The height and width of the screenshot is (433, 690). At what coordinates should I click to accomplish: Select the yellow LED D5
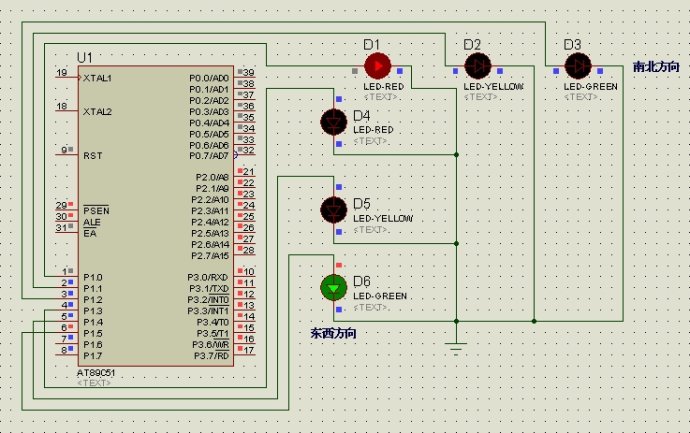click(334, 210)
